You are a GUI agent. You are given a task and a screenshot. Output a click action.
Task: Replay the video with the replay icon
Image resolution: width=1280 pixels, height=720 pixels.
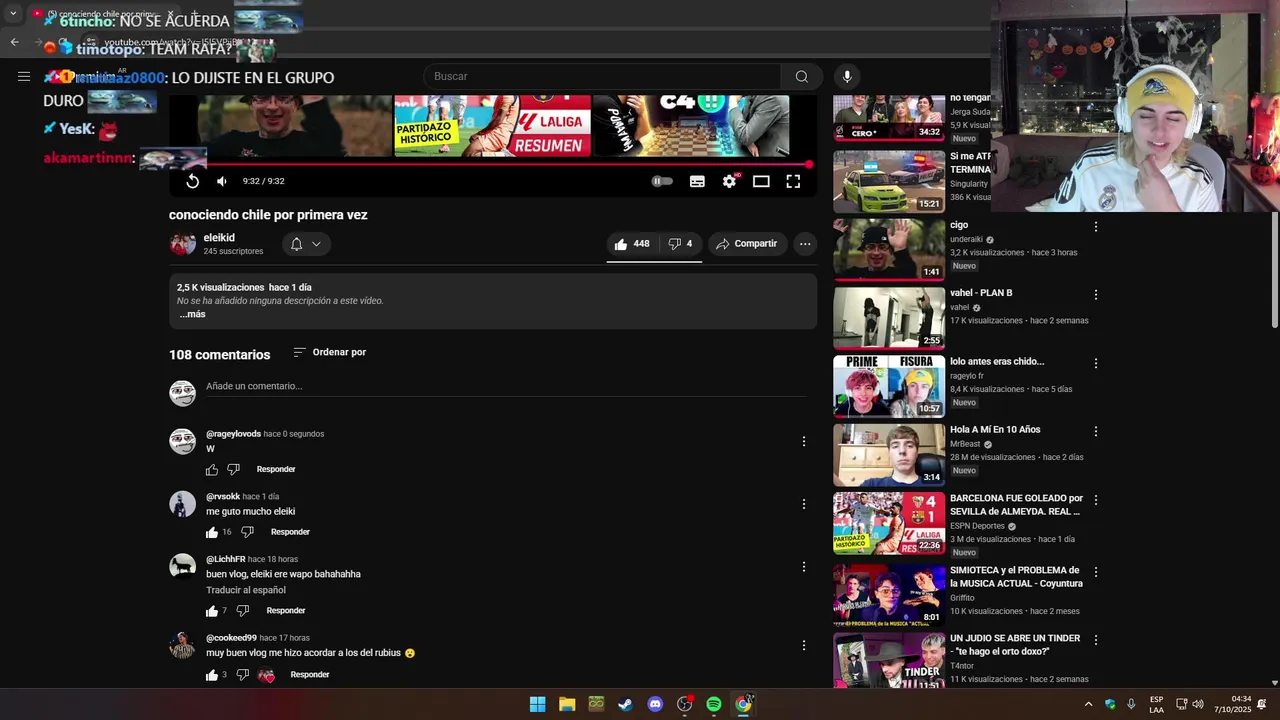[192, 181]
